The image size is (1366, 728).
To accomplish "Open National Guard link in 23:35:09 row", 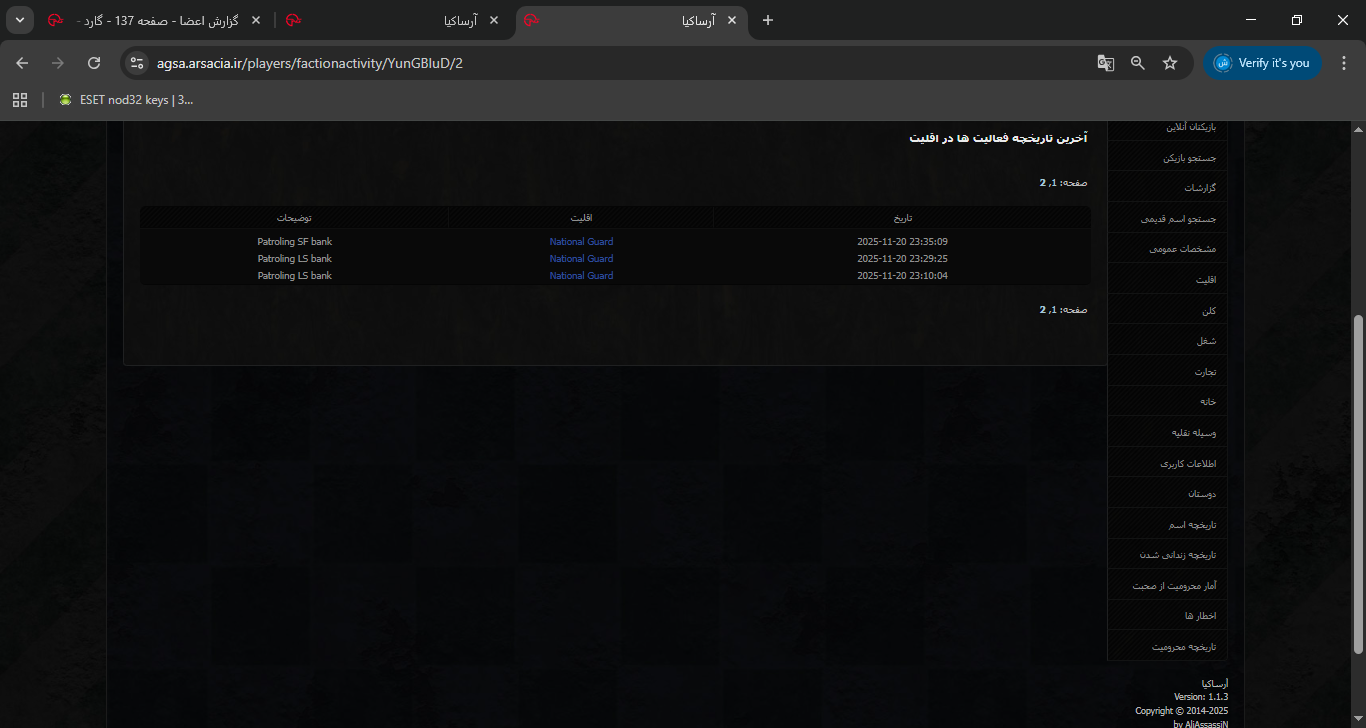I will [581, 242].
